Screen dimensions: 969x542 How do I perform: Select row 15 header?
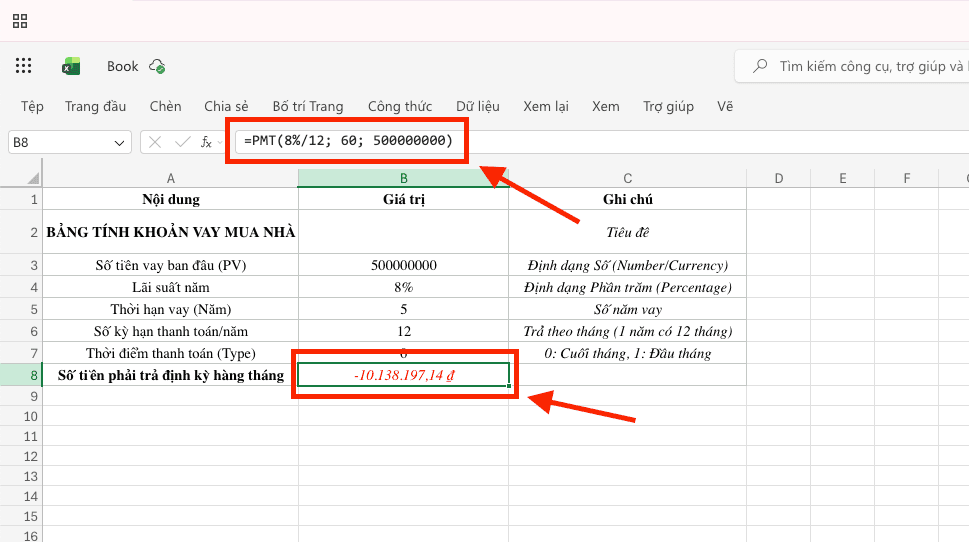[x=21, y=516]
